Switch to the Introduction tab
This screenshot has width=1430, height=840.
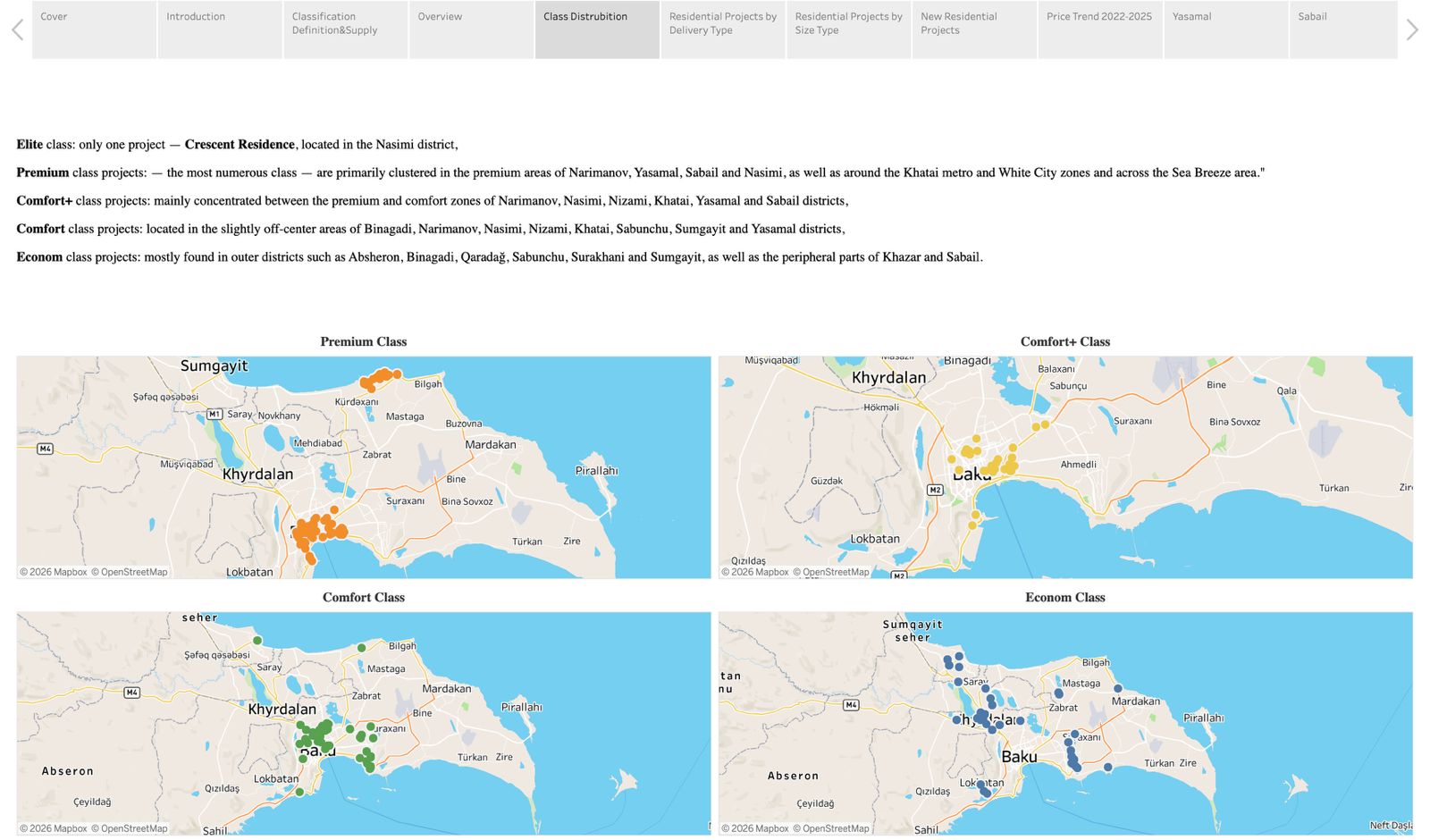tap(220, 29)
